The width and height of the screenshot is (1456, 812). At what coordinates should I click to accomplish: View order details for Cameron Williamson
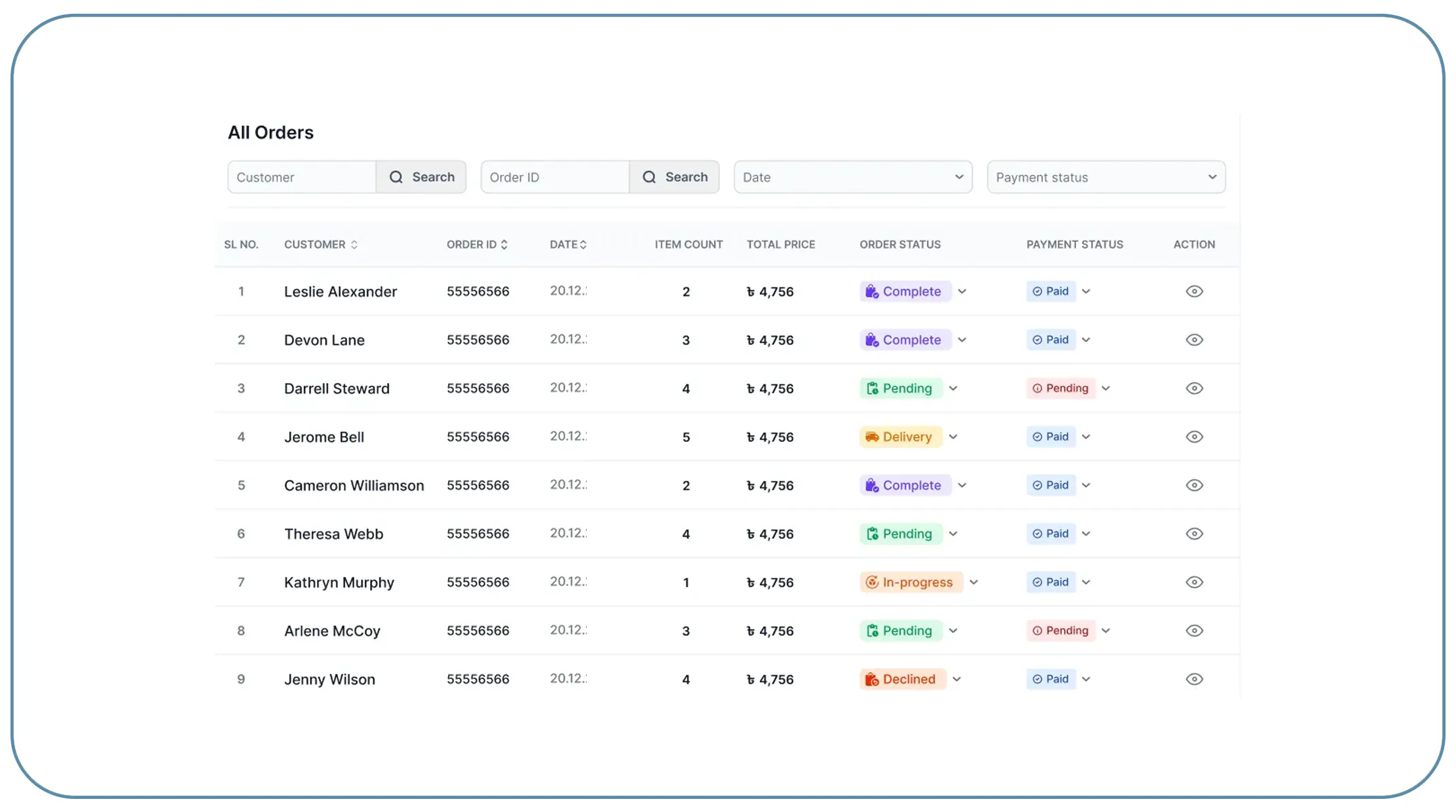click(1194, 485)
